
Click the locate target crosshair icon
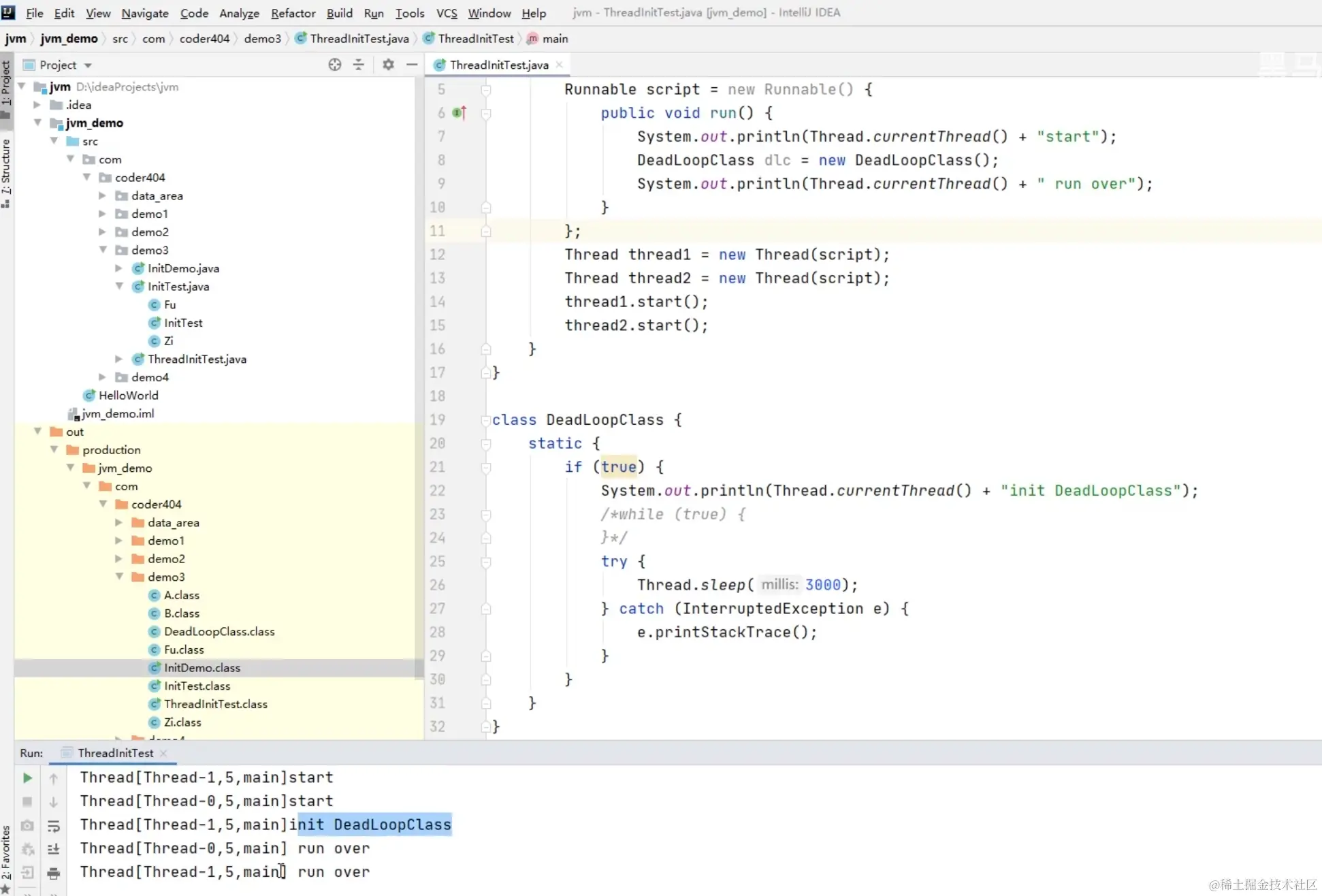(x=334, y=65)
